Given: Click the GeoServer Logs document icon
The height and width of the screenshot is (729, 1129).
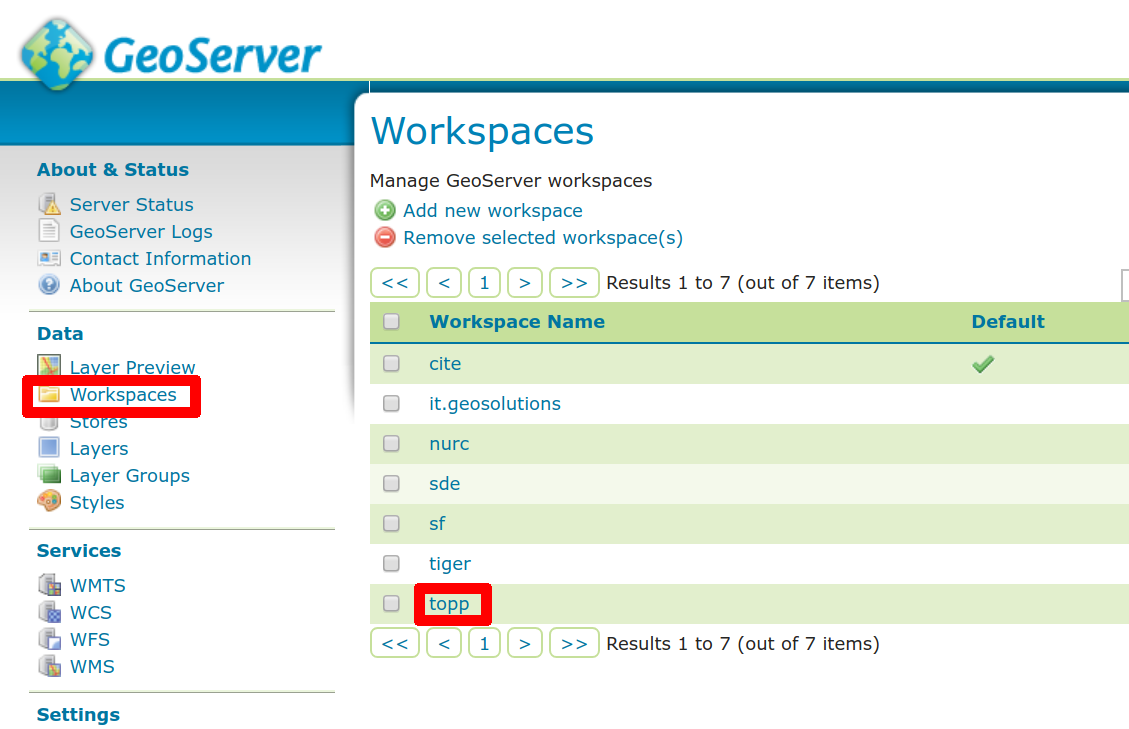Looking at the screenshot, I should tap(49, 231).
